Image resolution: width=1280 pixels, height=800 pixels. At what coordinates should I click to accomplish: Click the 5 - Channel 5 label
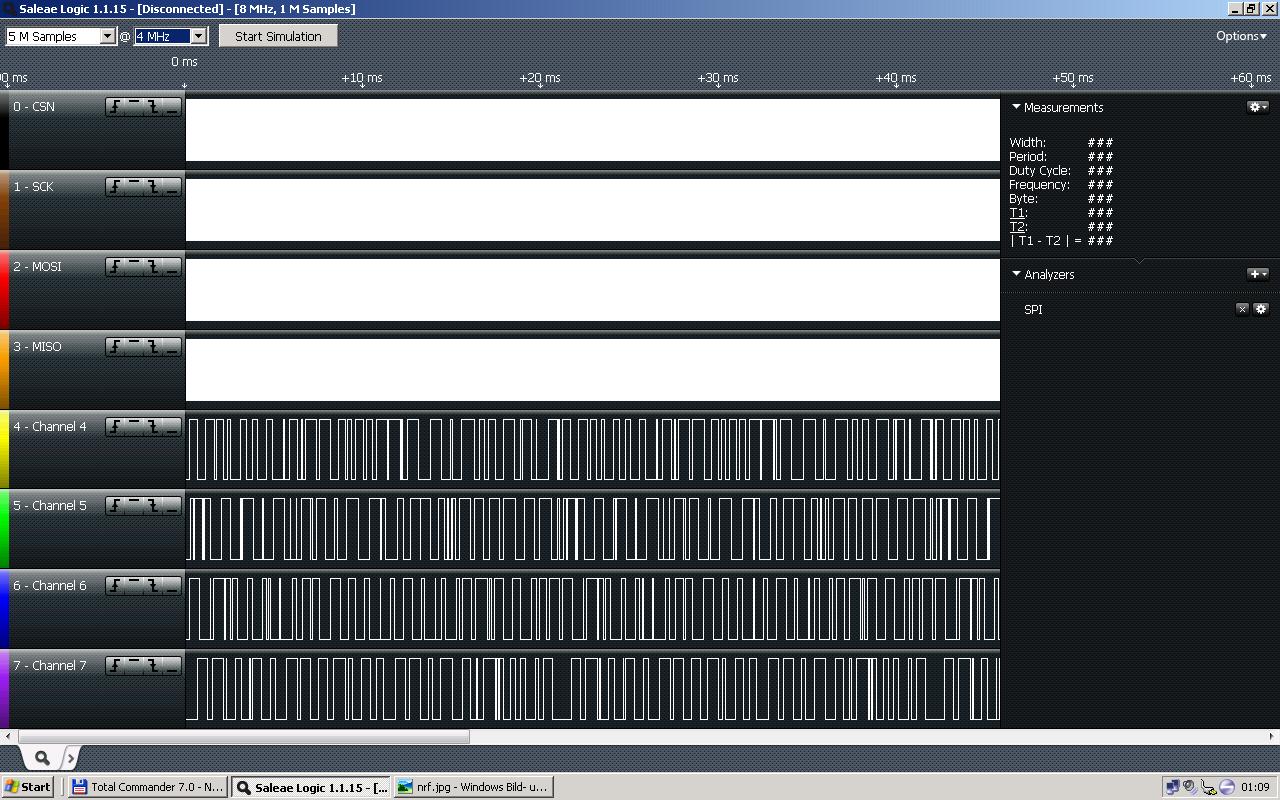pos(50,506)
